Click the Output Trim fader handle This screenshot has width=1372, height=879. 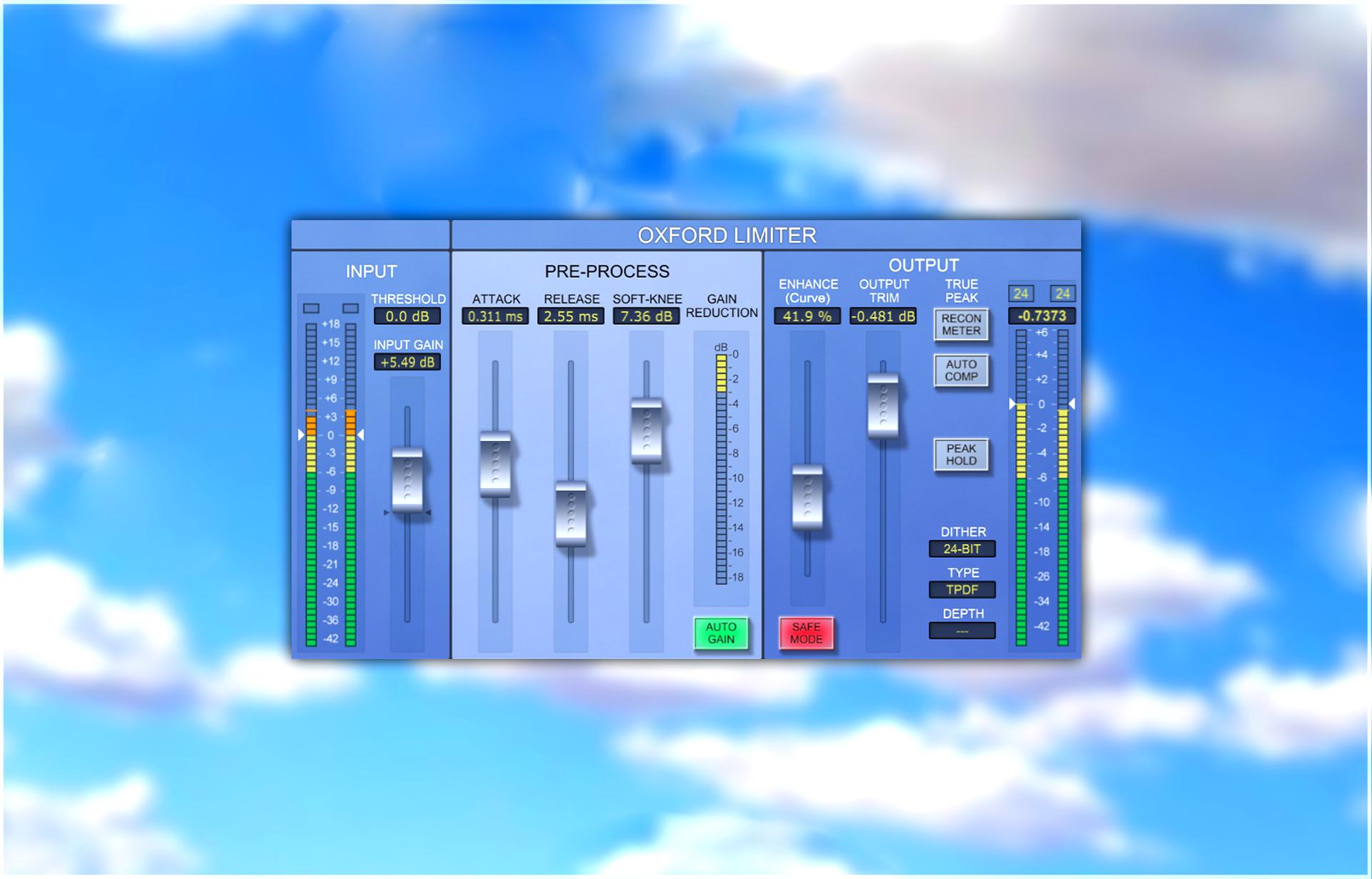click(883, 405)
